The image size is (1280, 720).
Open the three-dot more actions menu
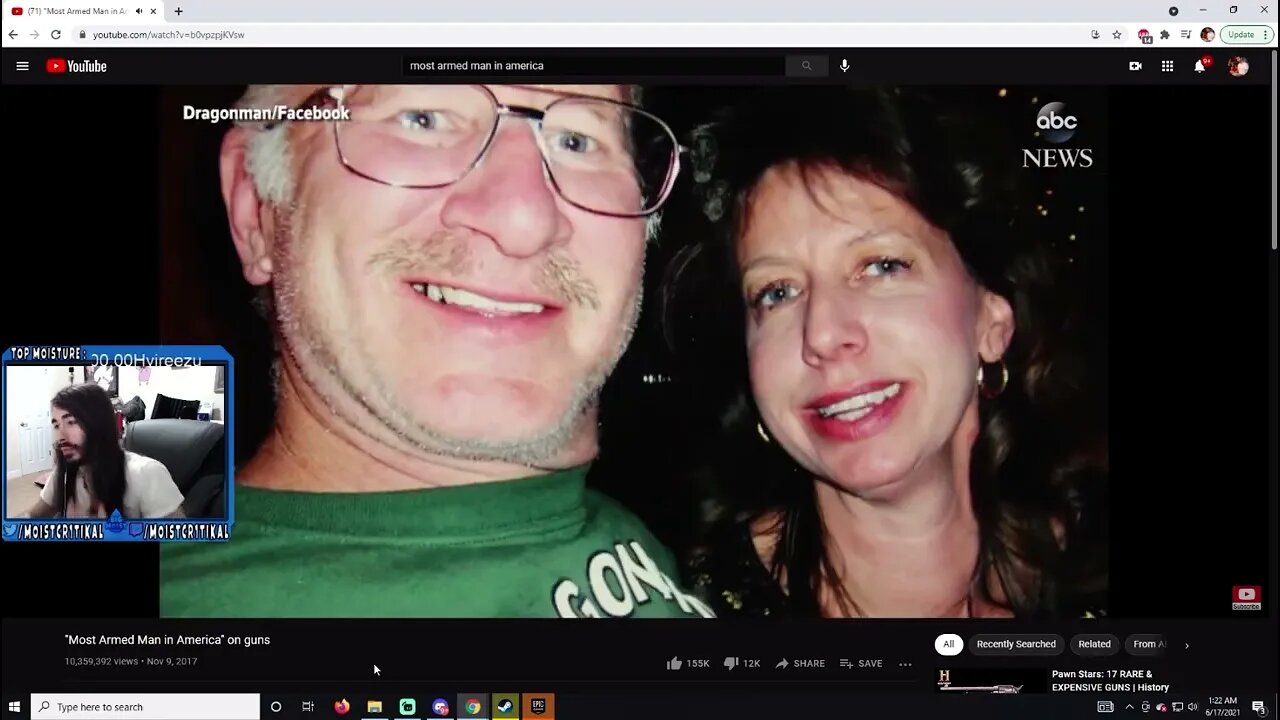905,663
